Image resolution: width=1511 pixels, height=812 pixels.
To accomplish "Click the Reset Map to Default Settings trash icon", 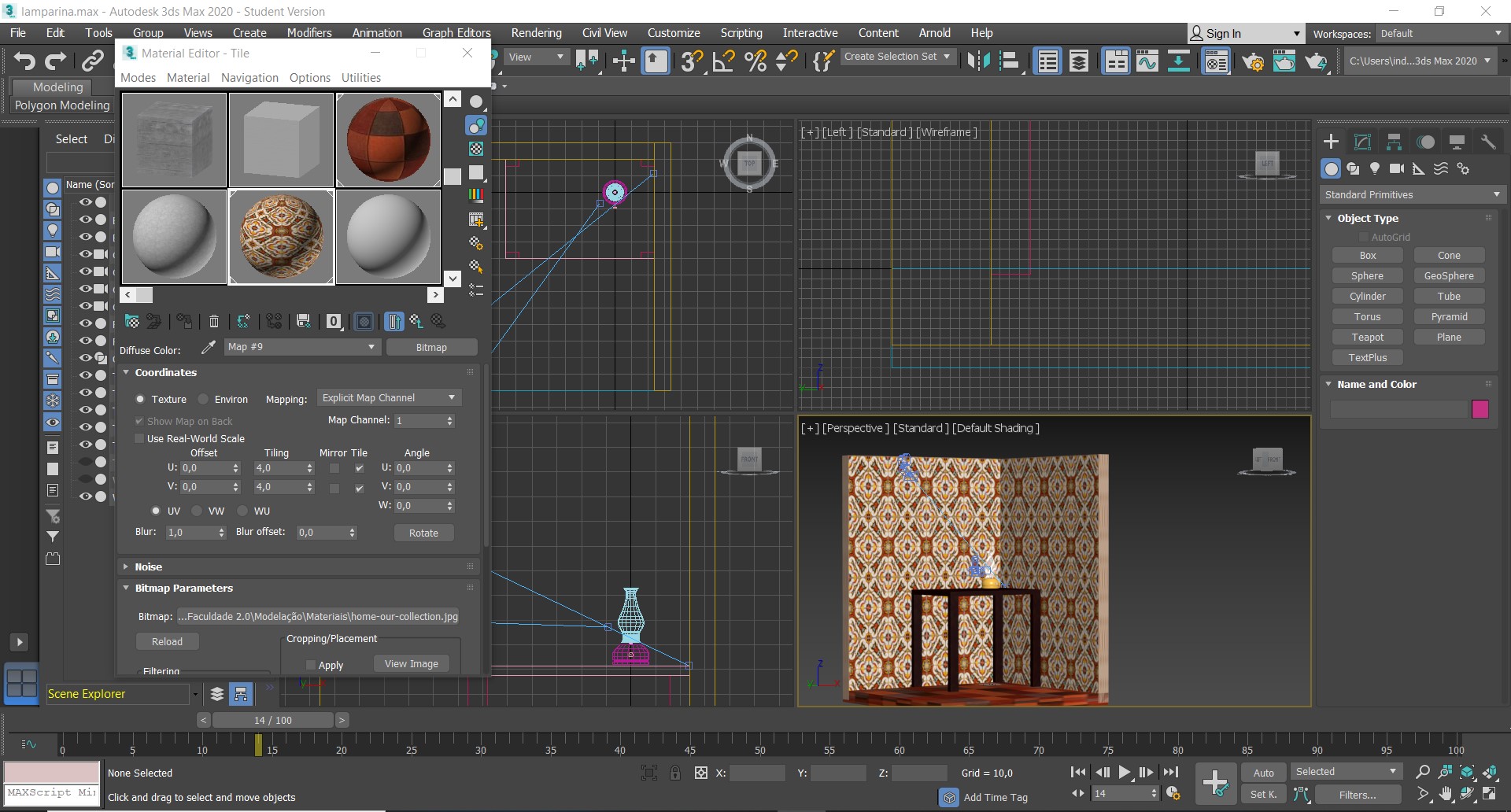I will (213, 321).
